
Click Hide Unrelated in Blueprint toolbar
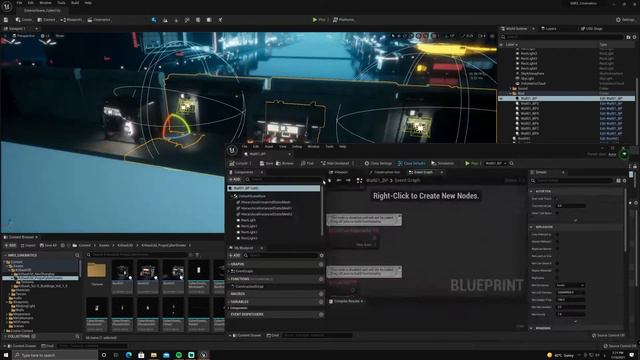pyautogui.click(x=336, y=163)
